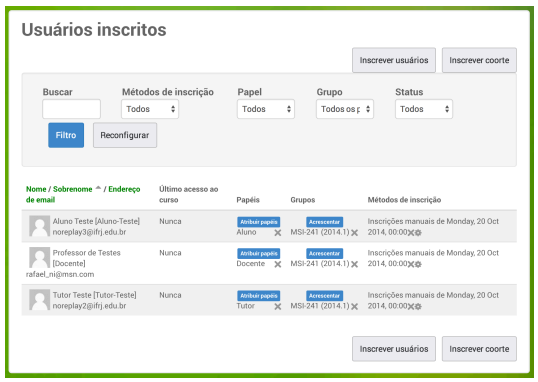
Task: Edit enrolment settings gear for Professor de Testes
Action: pos(418,264)
